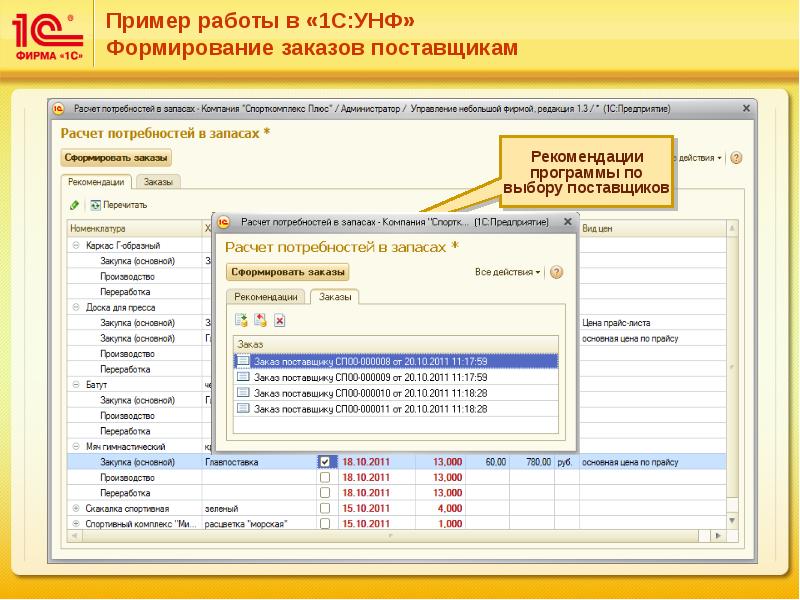Open help in the front dialog

point(557,272)
